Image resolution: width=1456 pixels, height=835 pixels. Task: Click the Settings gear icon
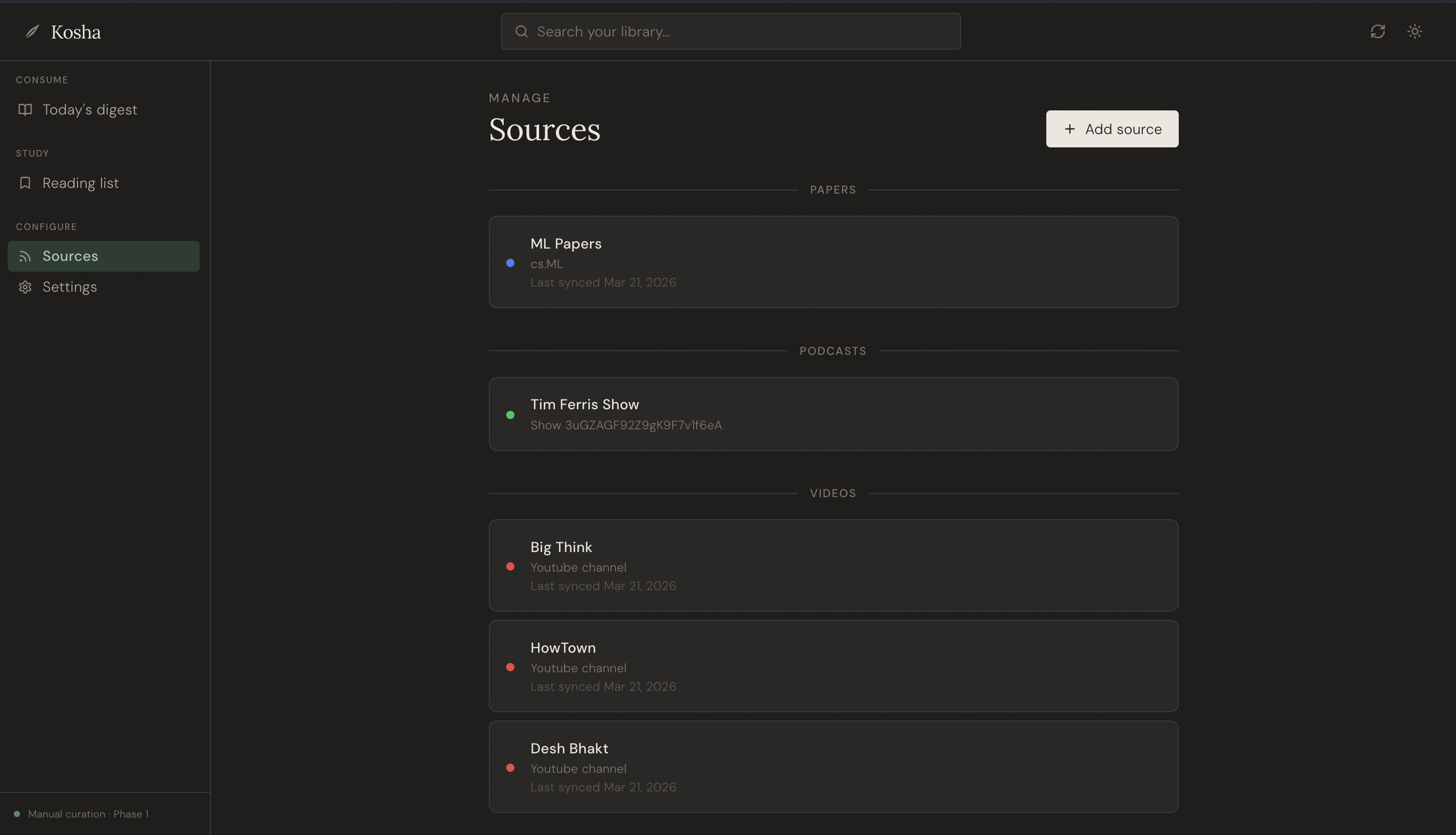[x=25, y=287]
